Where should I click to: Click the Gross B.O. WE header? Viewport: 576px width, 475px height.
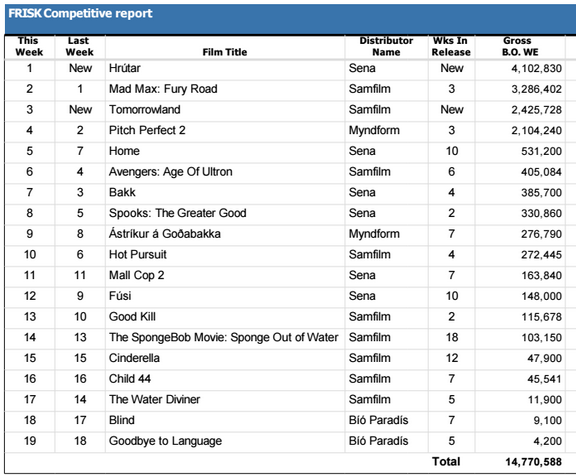520,46
